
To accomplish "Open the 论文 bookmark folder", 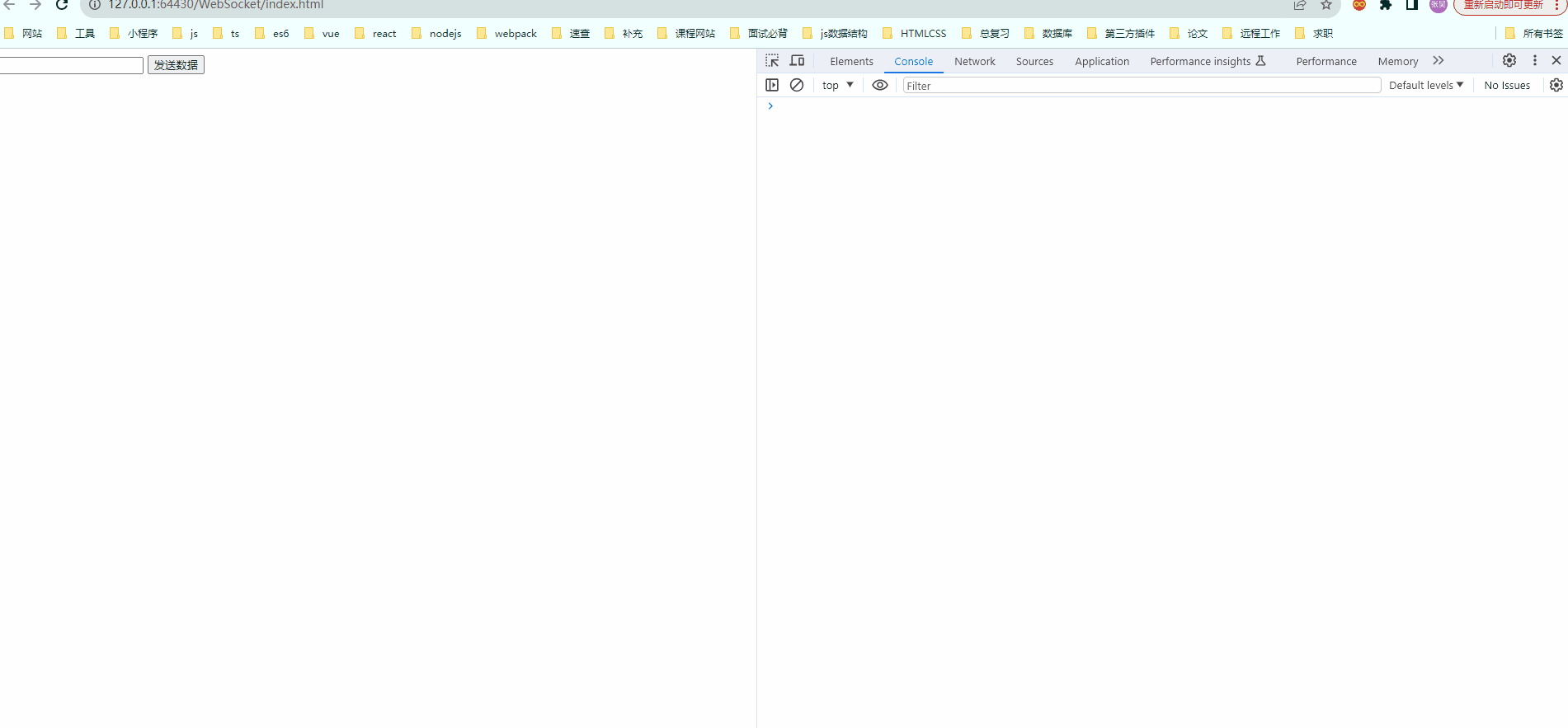I will 1189,33.
